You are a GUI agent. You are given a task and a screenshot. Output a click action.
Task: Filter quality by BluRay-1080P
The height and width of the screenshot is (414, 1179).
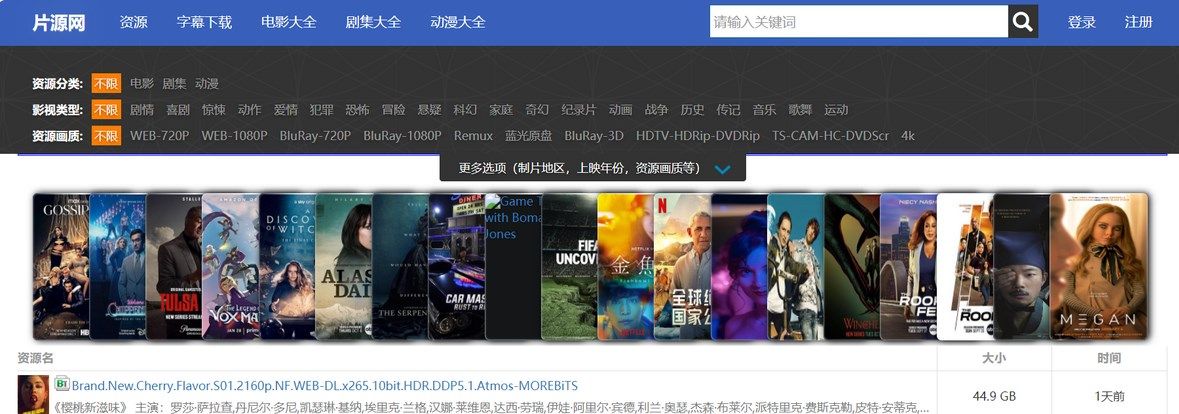click(x=402, y=136)
